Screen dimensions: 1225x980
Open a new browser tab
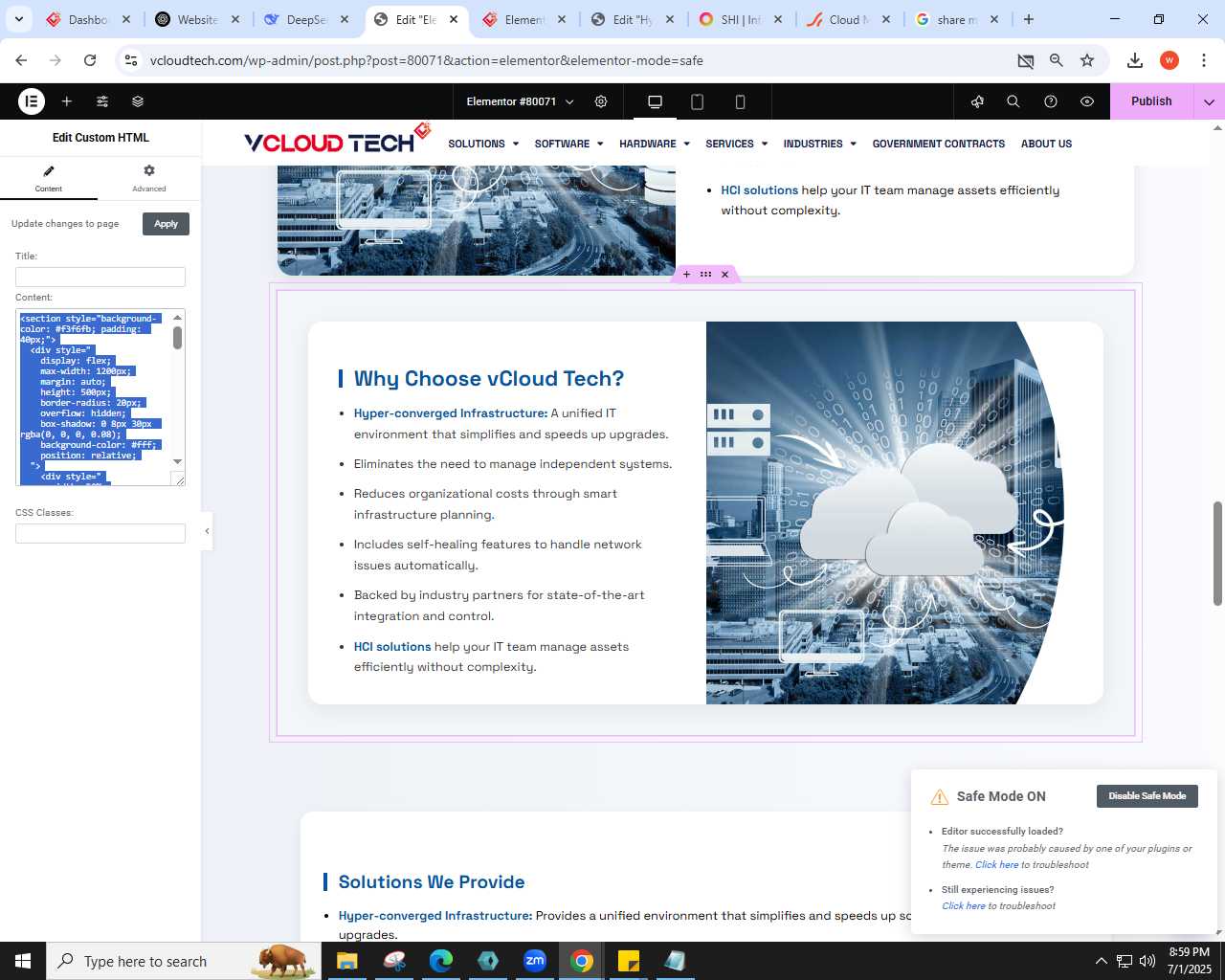click(x=1029, y=19)
